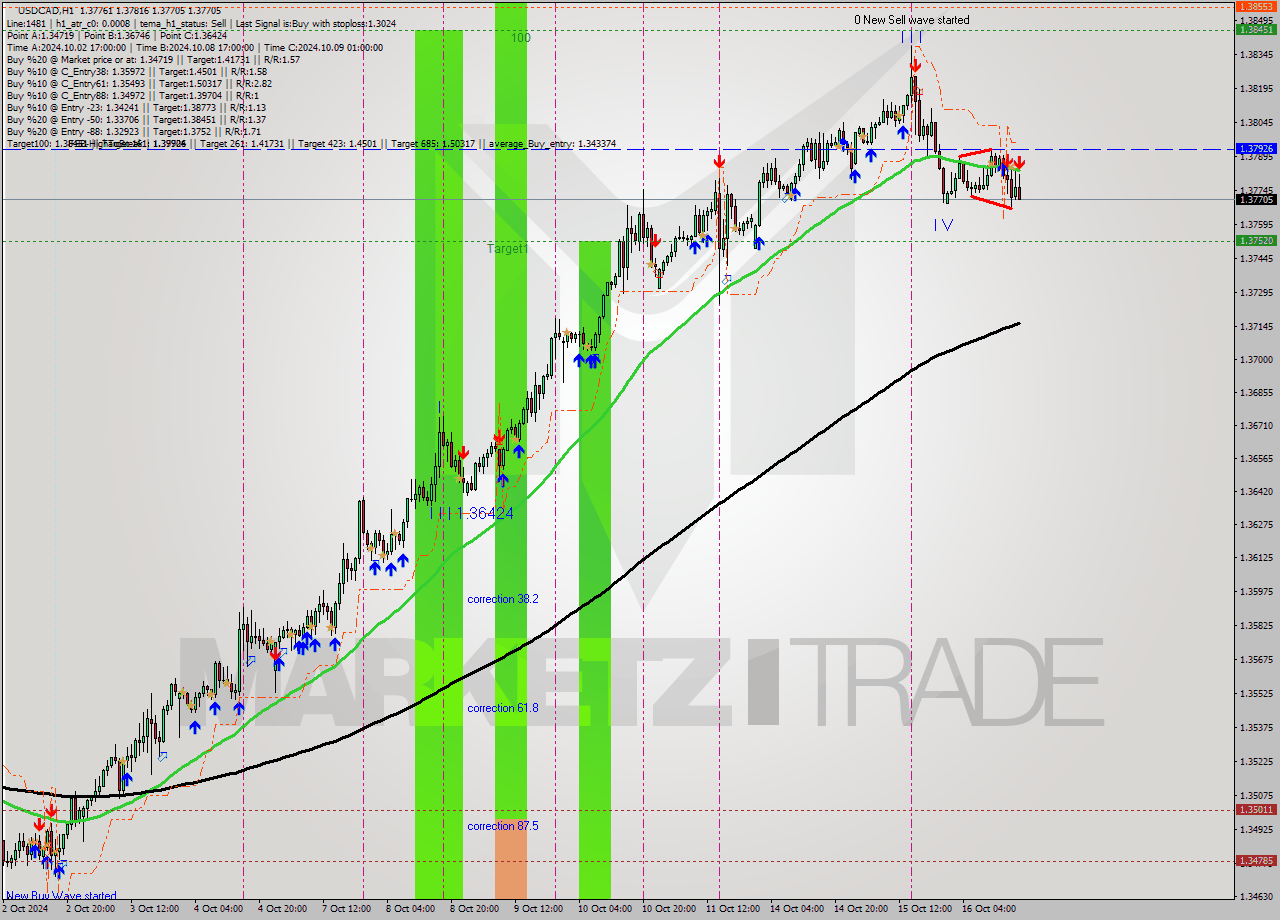Click the 1.37445 price scale value

[x=1256, y=258]
